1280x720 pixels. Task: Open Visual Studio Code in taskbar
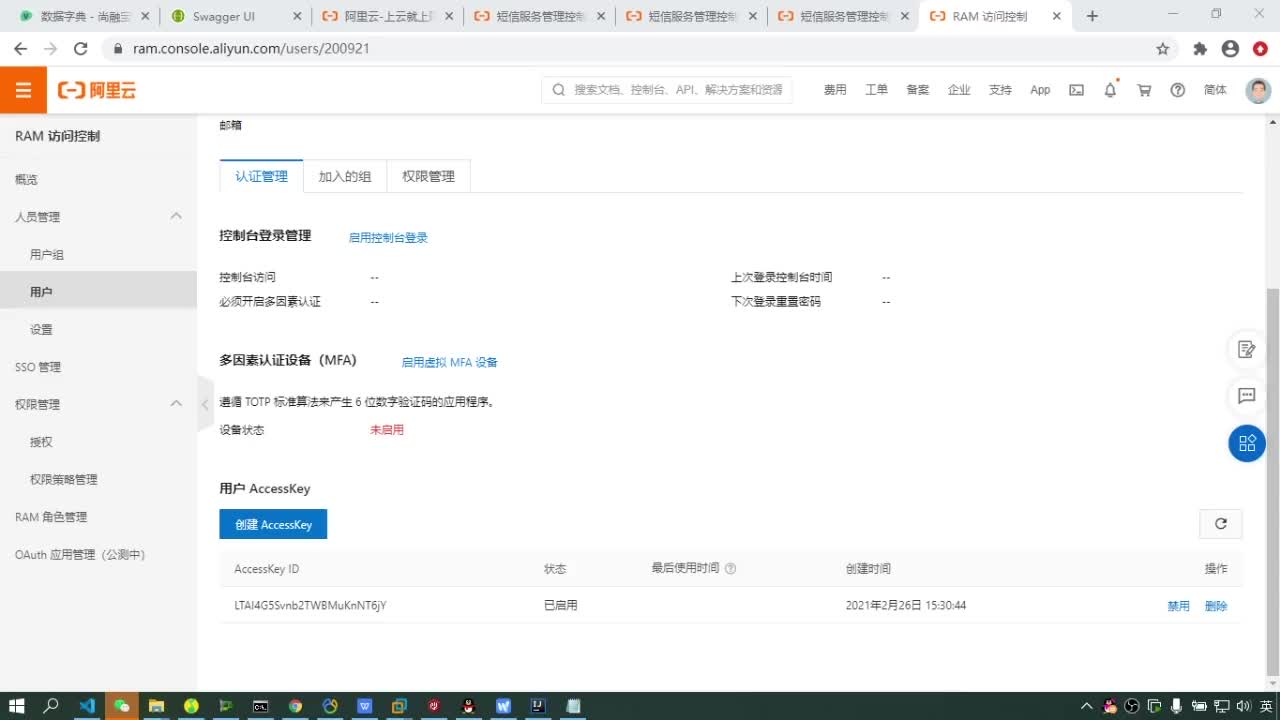click(87, 706)
